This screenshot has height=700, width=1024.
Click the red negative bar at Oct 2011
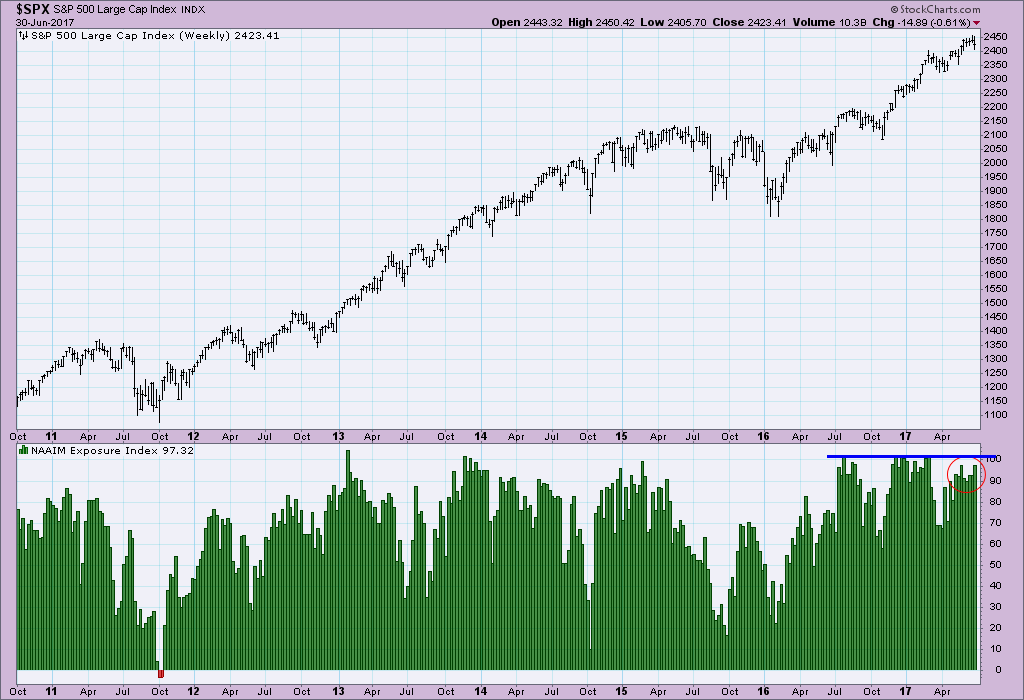[161, 673]
